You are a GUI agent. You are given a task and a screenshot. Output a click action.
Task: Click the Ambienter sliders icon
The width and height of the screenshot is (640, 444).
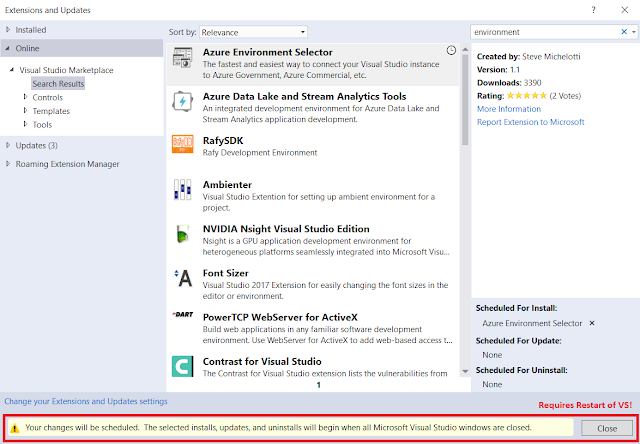tap(182, 189)
